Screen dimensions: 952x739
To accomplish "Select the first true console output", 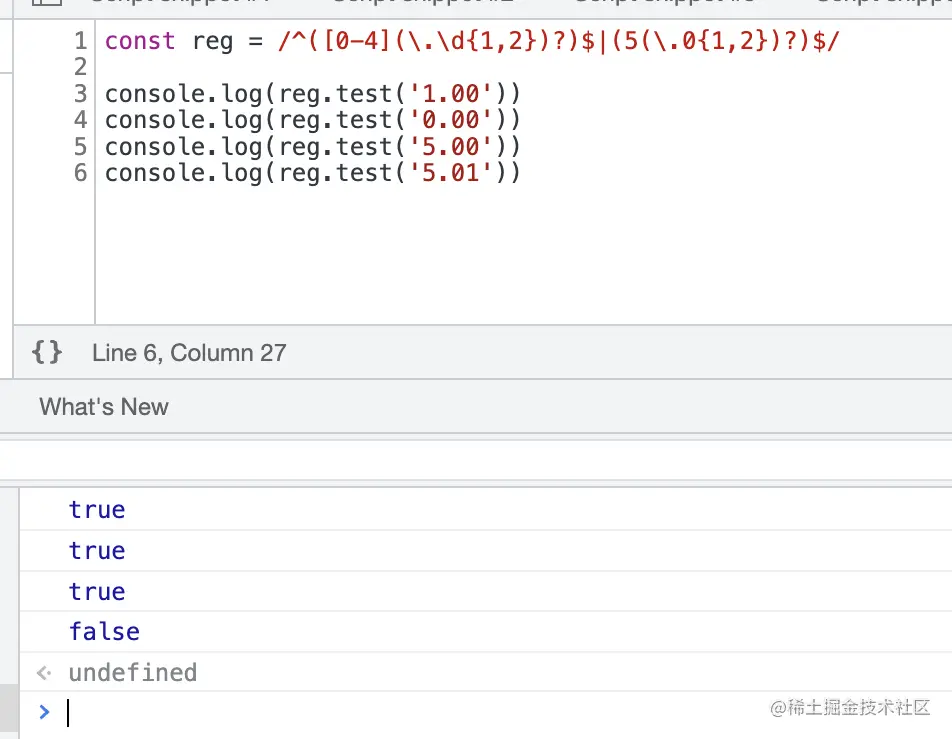I will [x=97, y=510].
